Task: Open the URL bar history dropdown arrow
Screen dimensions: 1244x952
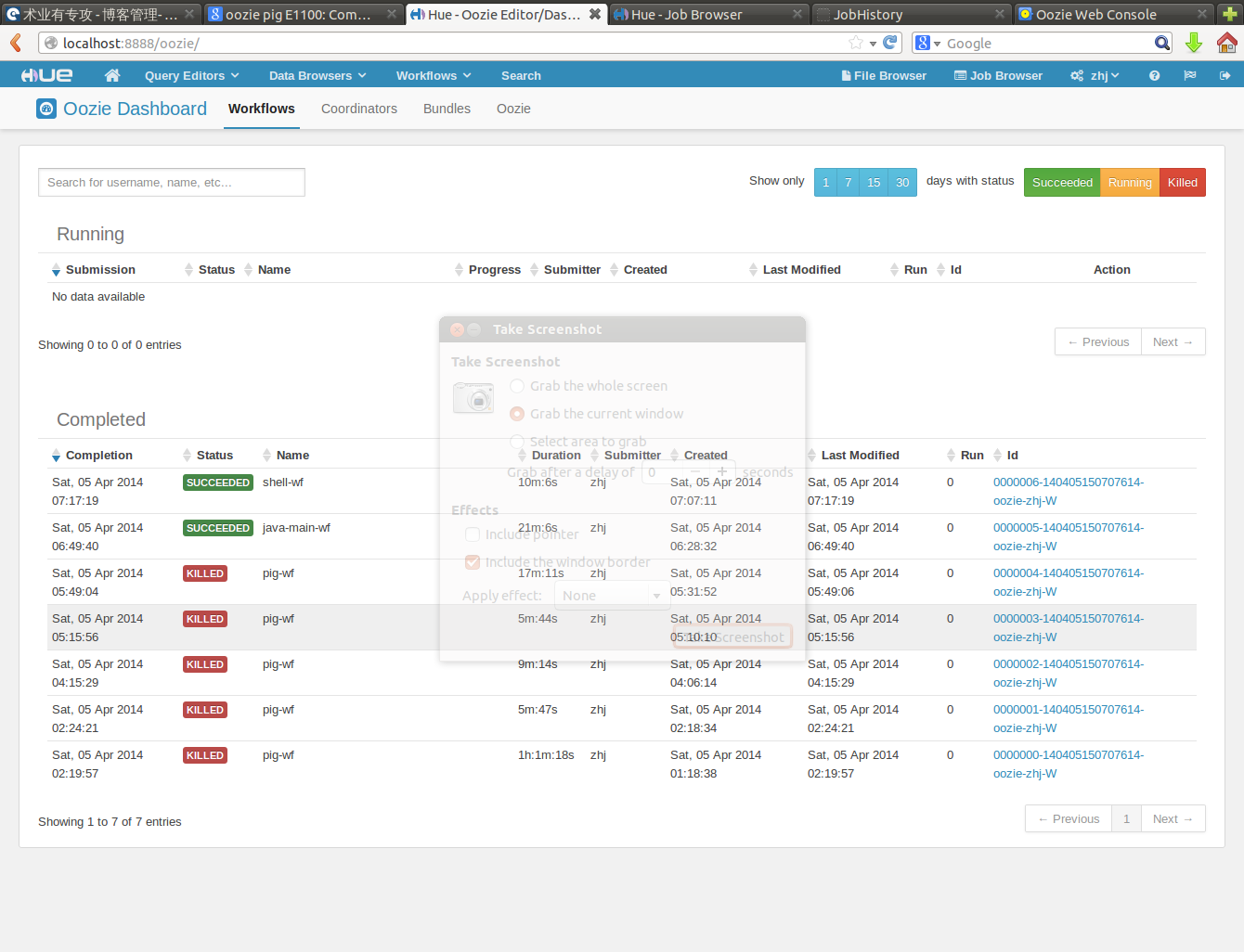Action: [873, 44]
